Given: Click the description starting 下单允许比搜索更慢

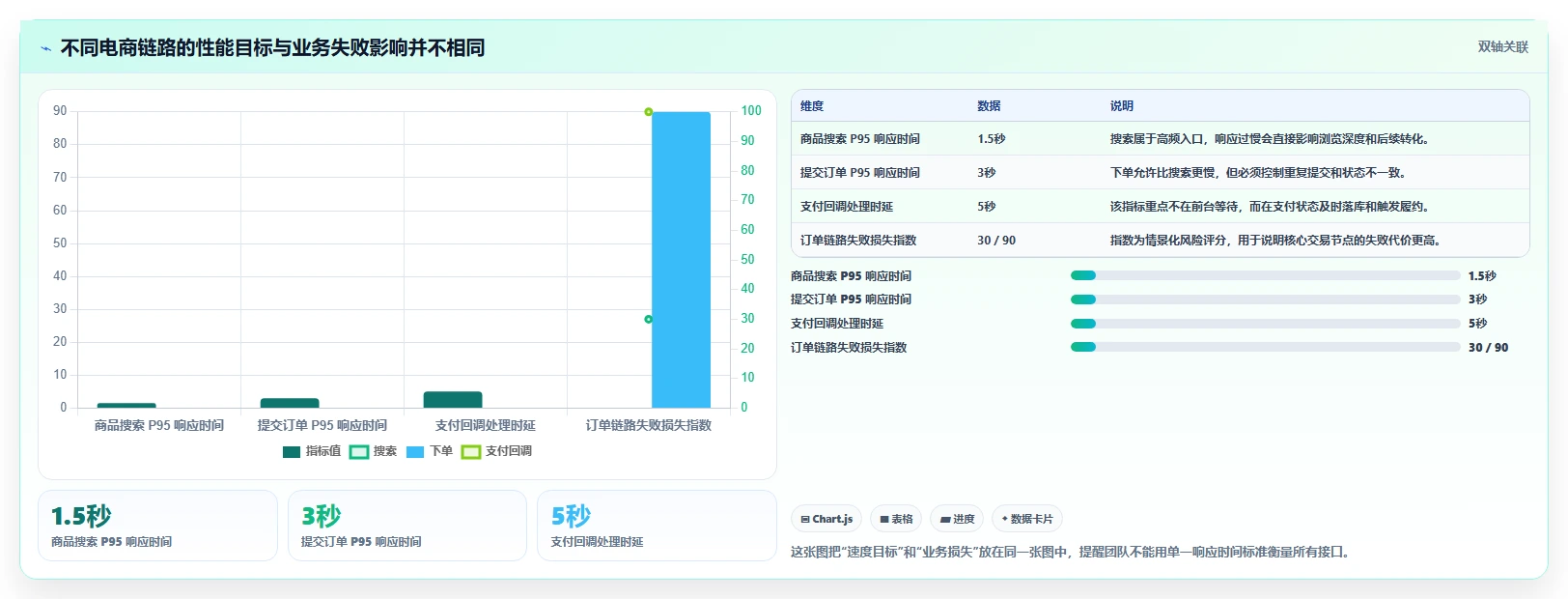Looking at the screenshot, I should tap(1258, 173).
